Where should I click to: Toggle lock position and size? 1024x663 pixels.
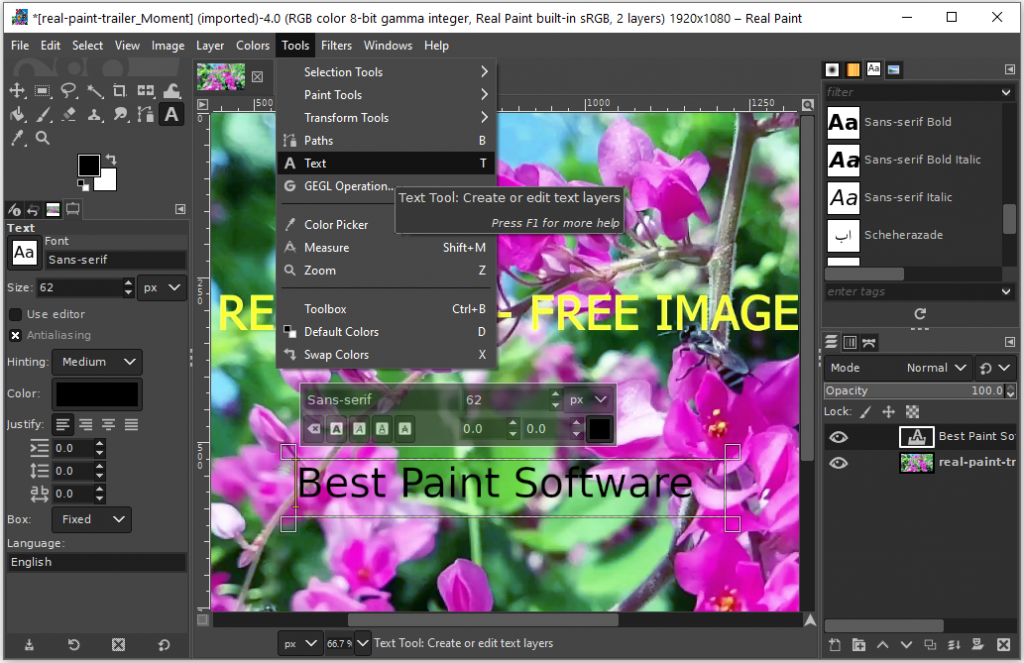tap(888, 412)
